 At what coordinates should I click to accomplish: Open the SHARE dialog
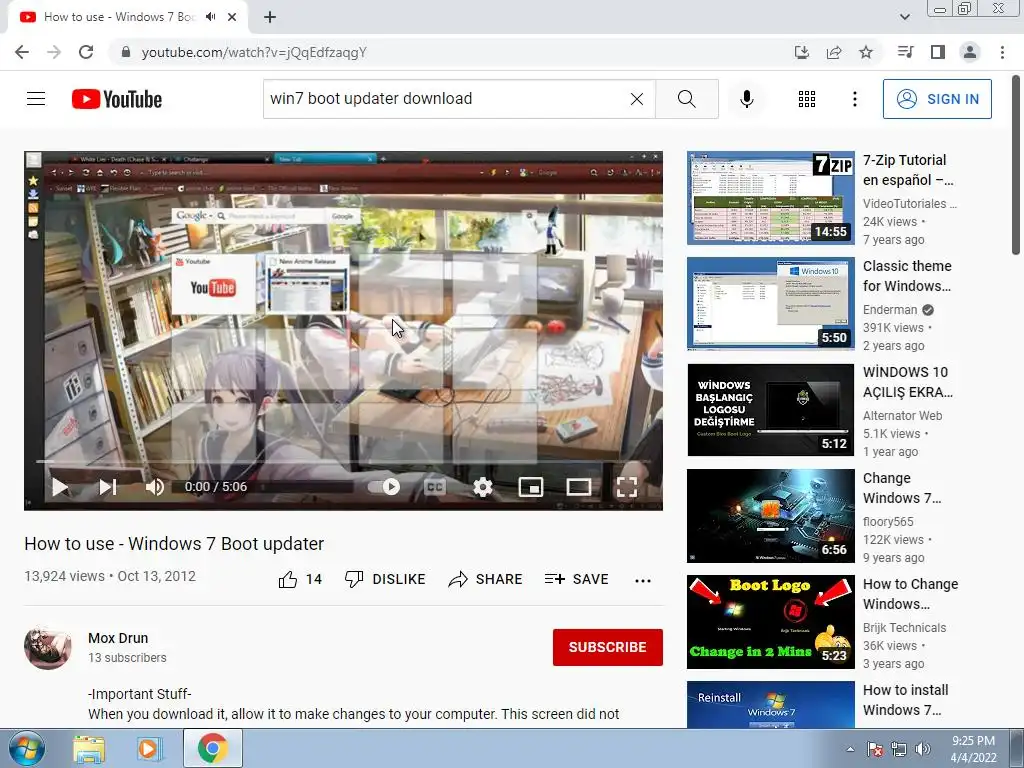click(x=485, y=579)
